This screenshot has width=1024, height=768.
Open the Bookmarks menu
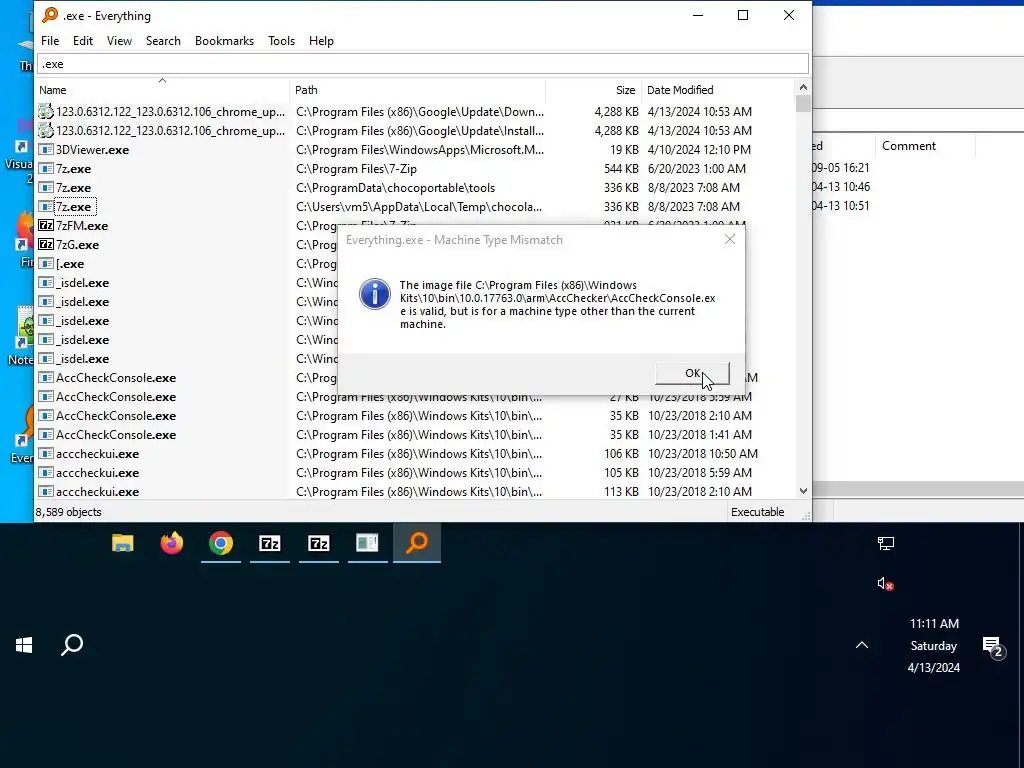coord(225,40)
